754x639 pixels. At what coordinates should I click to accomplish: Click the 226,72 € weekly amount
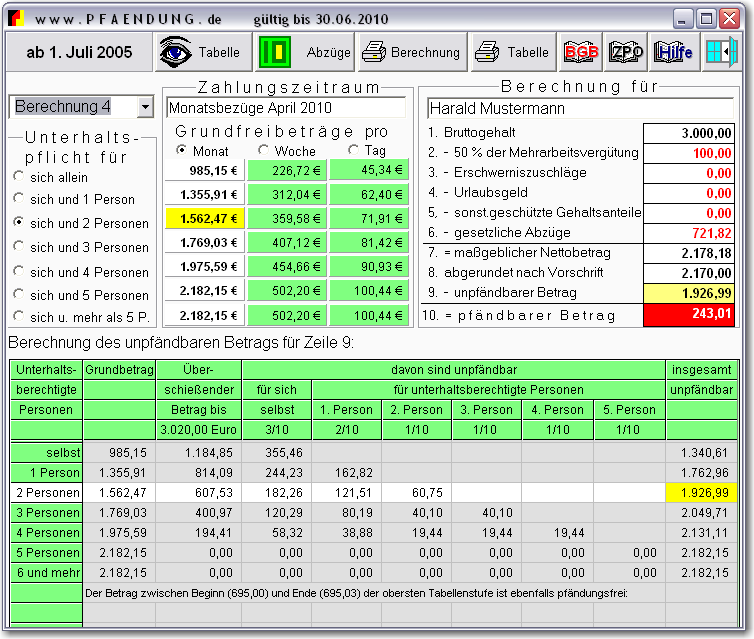pyautogui.click(x=287, y=170)
